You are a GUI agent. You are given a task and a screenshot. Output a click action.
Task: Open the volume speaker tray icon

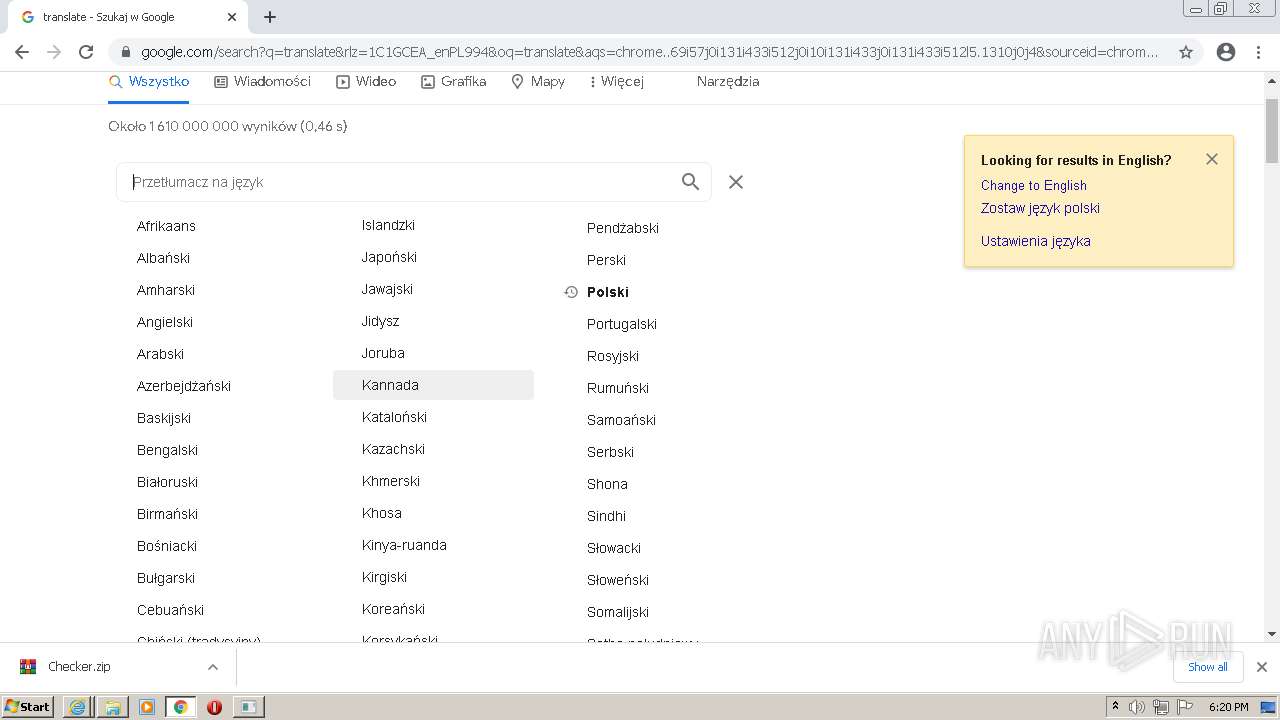pyautogui.click(x=1137, y=707)
